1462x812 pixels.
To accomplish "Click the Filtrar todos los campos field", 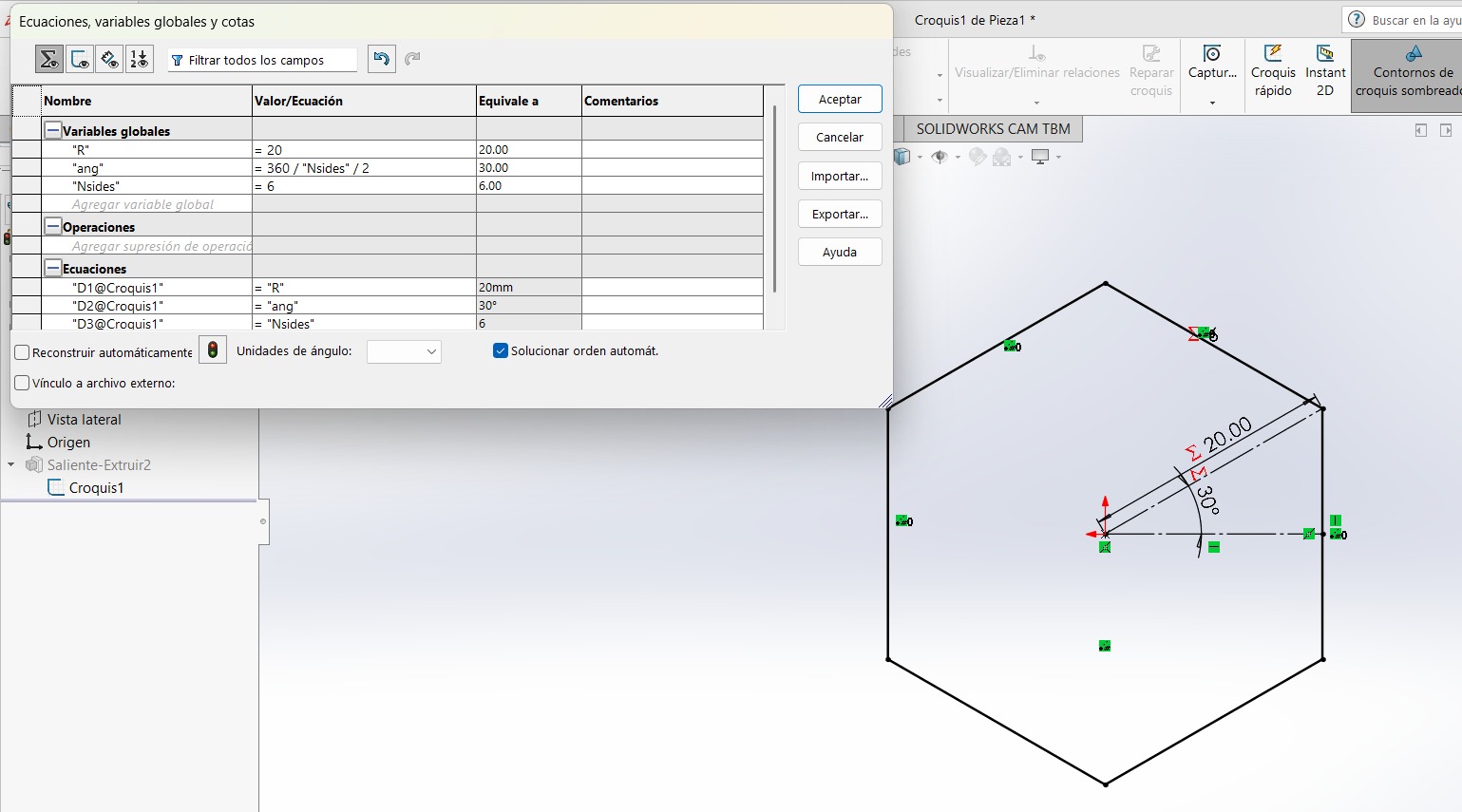I will 262,60.
